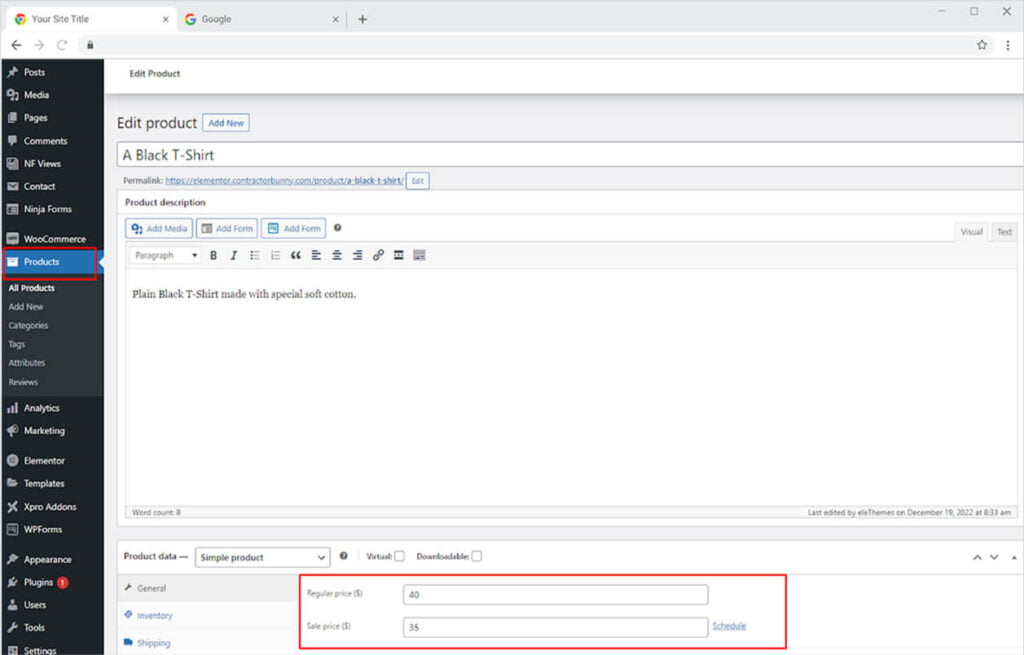Insert a blockquote
This screenshot has width=1024, height=655.
click(x=295, y=256)
